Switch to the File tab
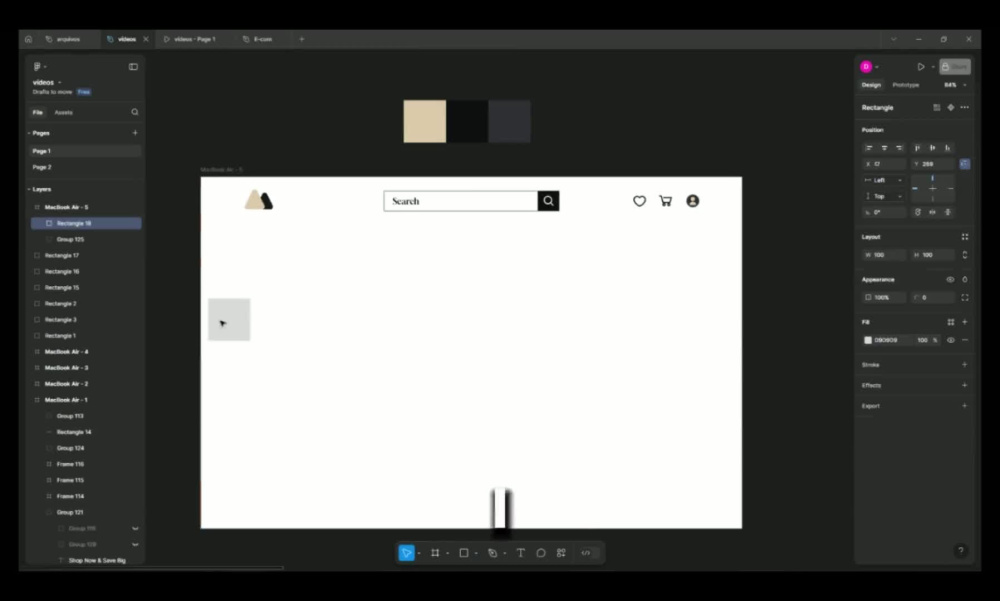Screen dimensions: 1000x601 pos(38,112)
